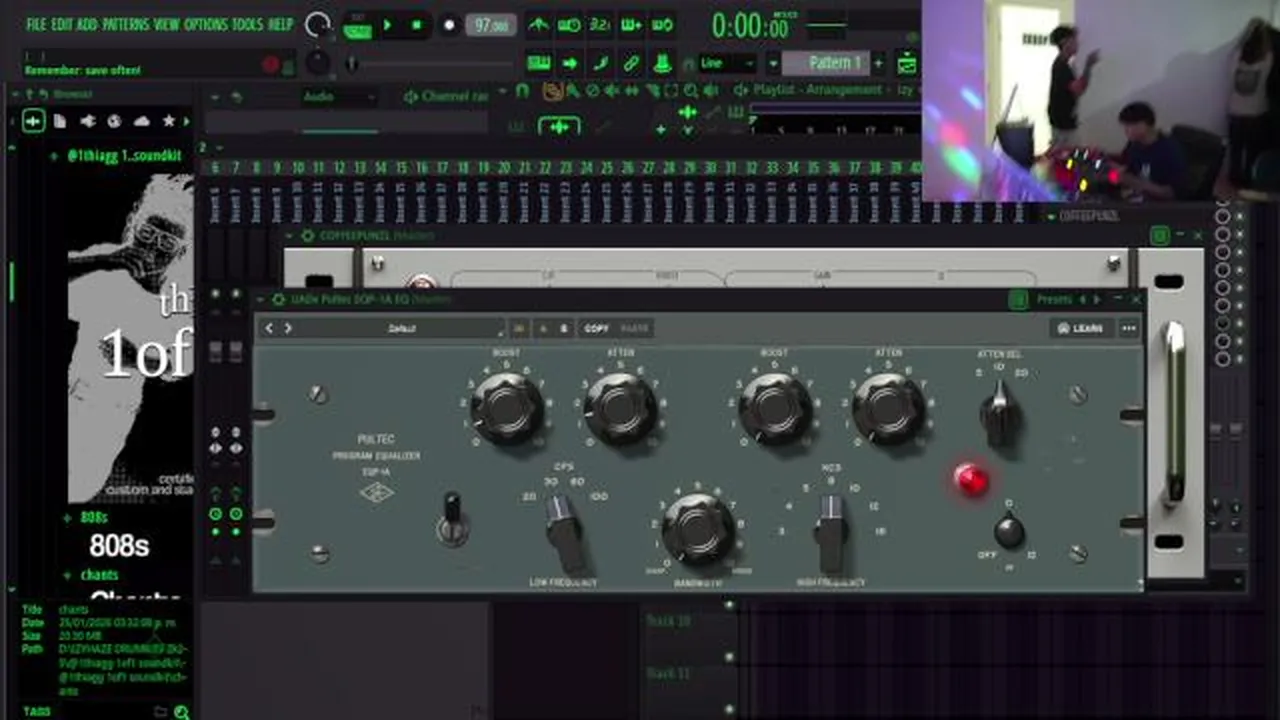Open the Pultec plugin window options gear

coord(276,299)
